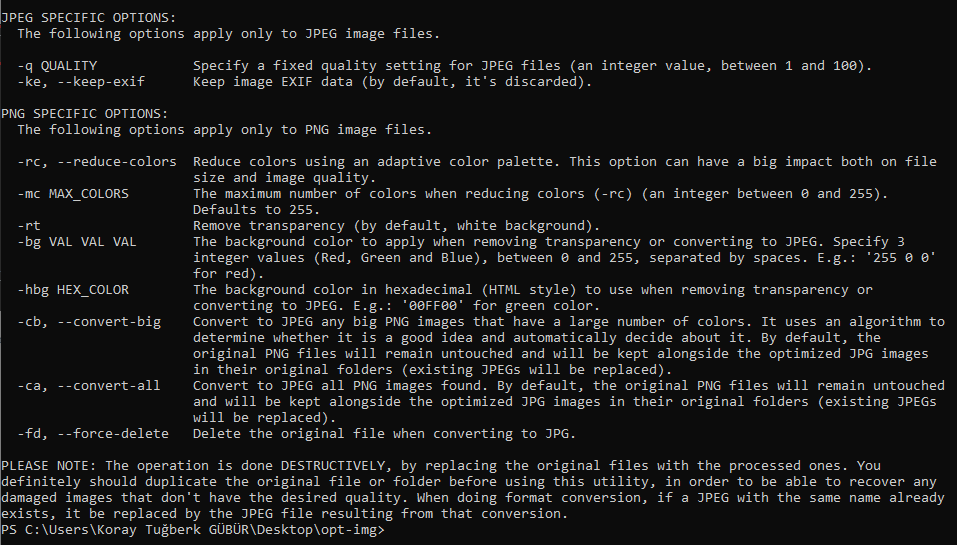Click the -mc MAX_COLORS option
This screenshot has width=957, height=545.
coord(73,193)
